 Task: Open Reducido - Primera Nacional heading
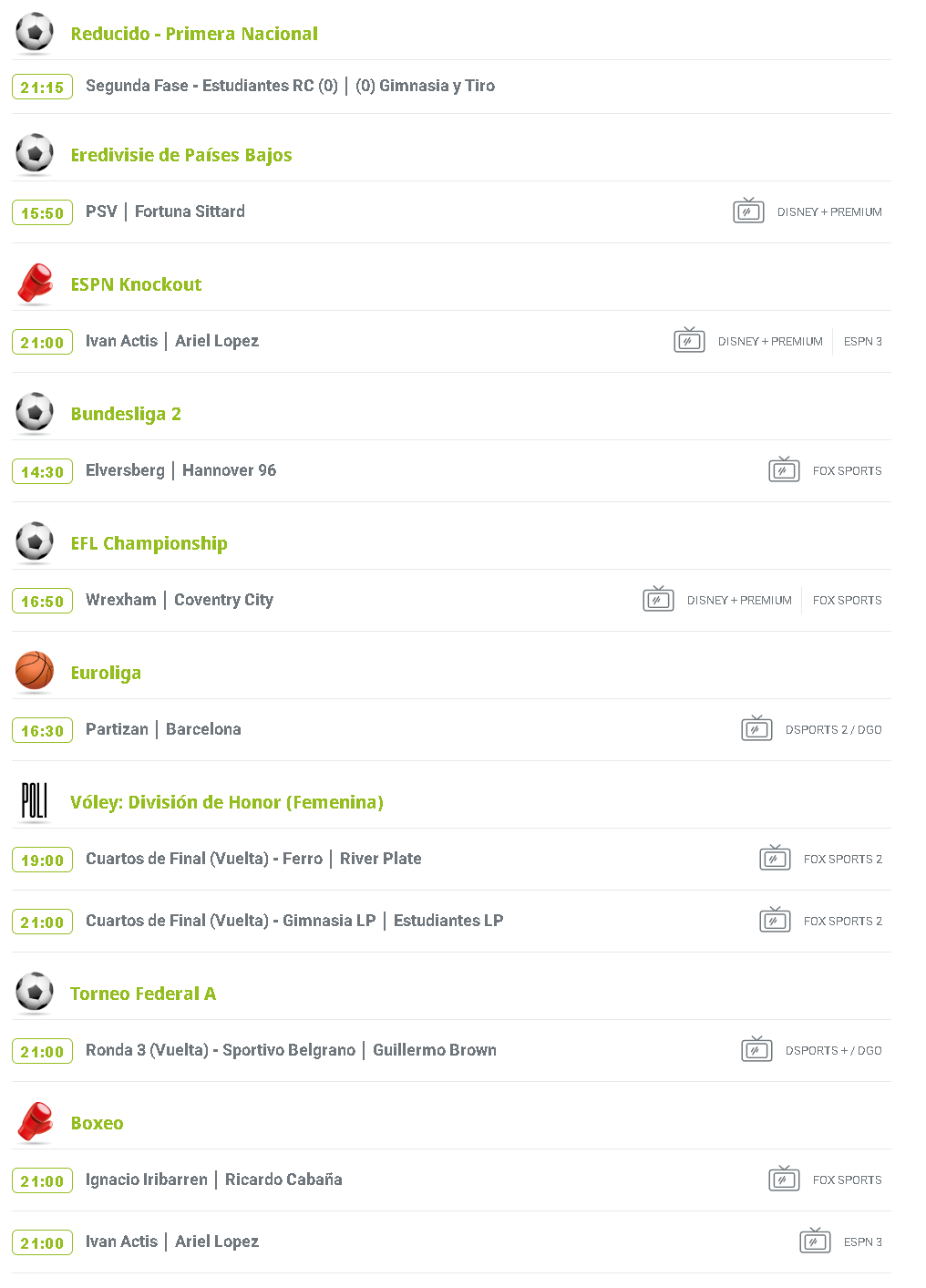194,34
